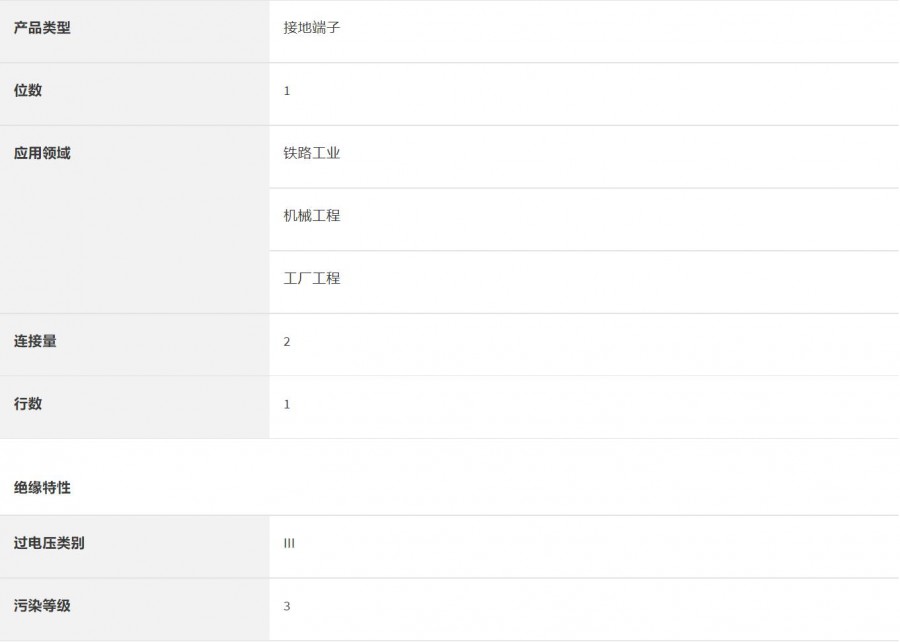Select the 机械工程 entry

(x=312, y=215)
